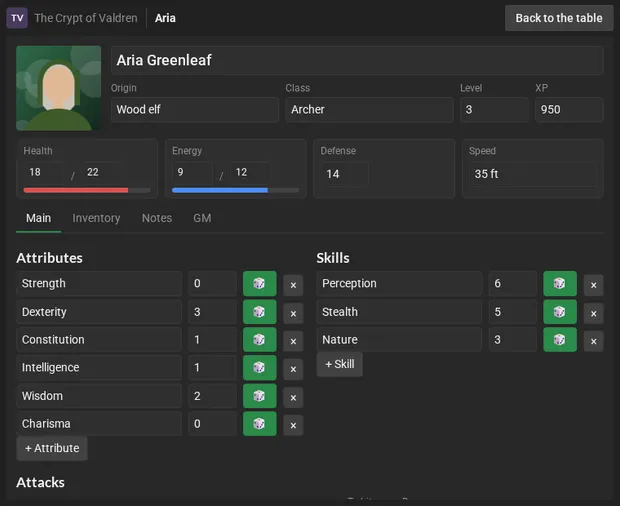Roll the Intelligence attribute dice
620x506 pixels.
click(259, 368)
